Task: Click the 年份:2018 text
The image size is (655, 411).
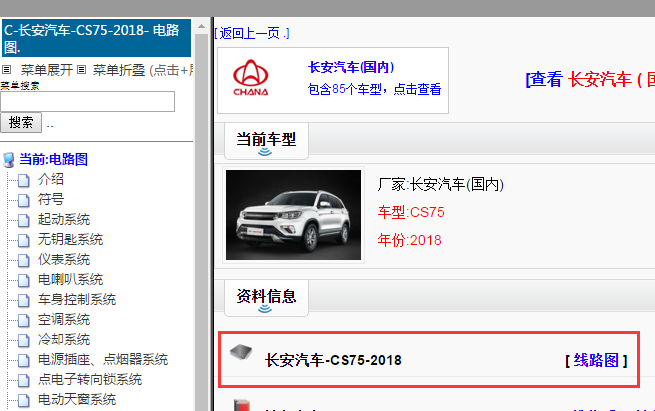Action: pos(409,240)
